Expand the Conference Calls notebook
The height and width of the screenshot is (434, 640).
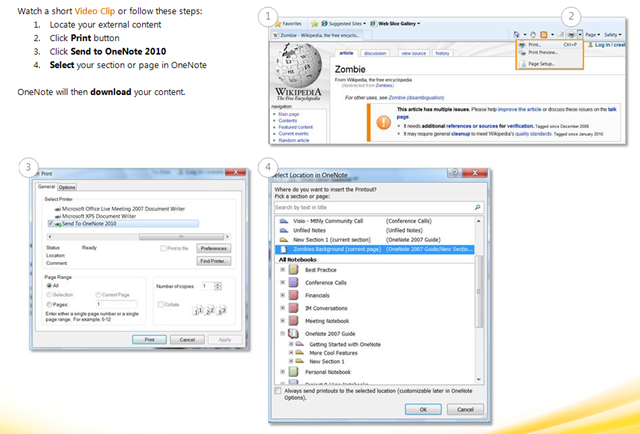tap(283, 283)
